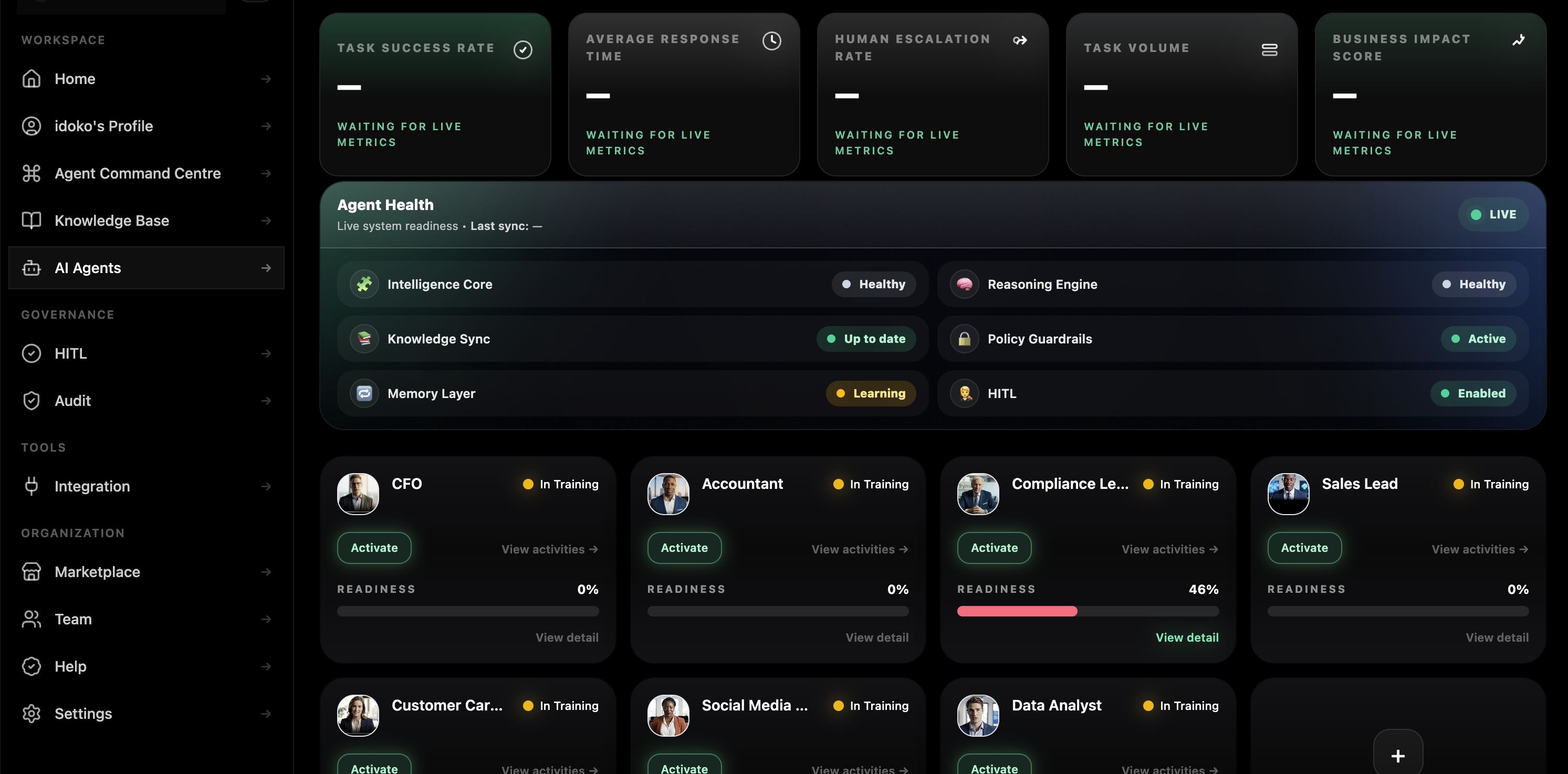Click the Knowledge Sync books icon

364,339
